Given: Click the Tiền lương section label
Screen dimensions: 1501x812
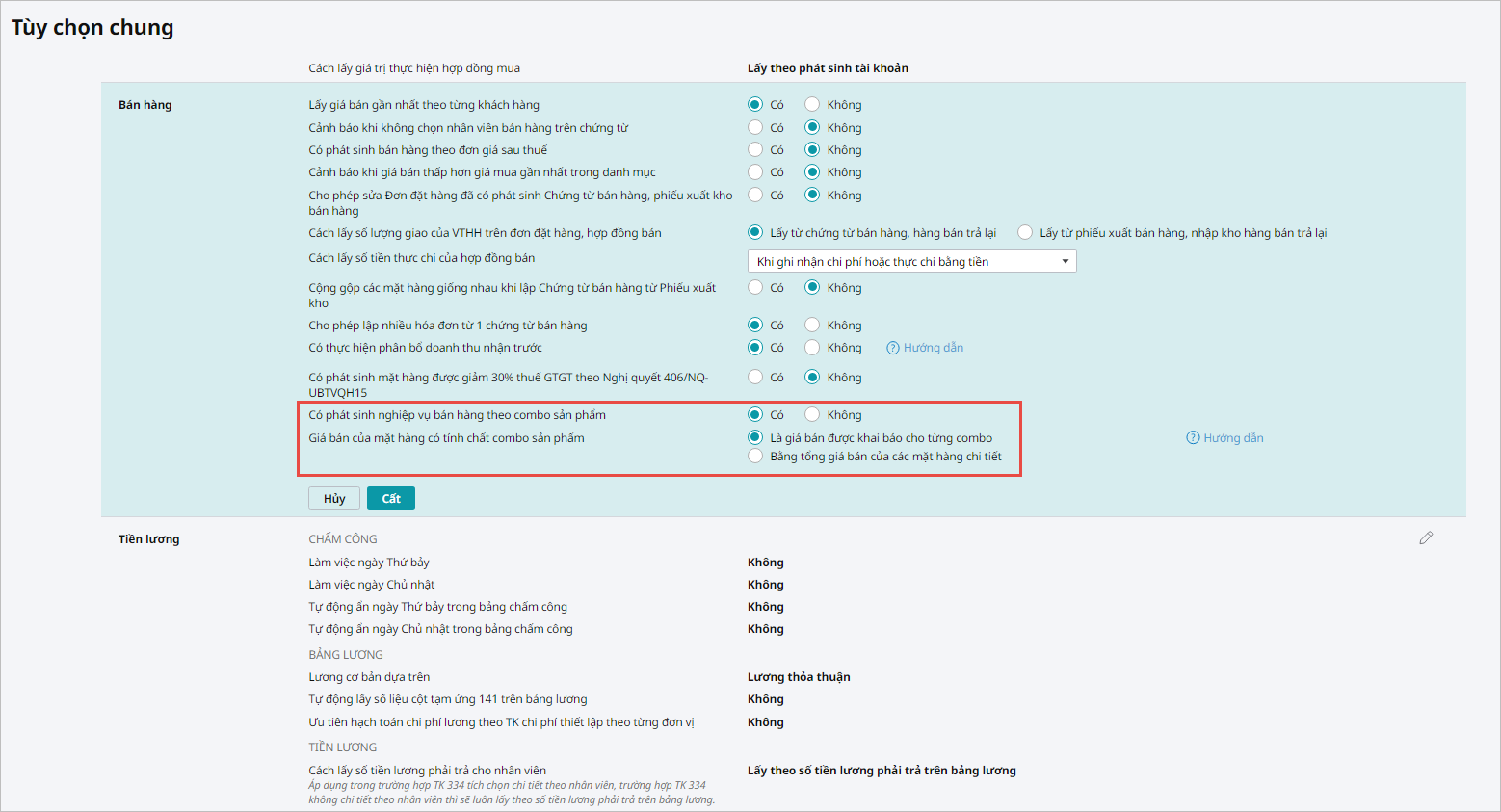Looking at the screenshot, I should [149, 539].
